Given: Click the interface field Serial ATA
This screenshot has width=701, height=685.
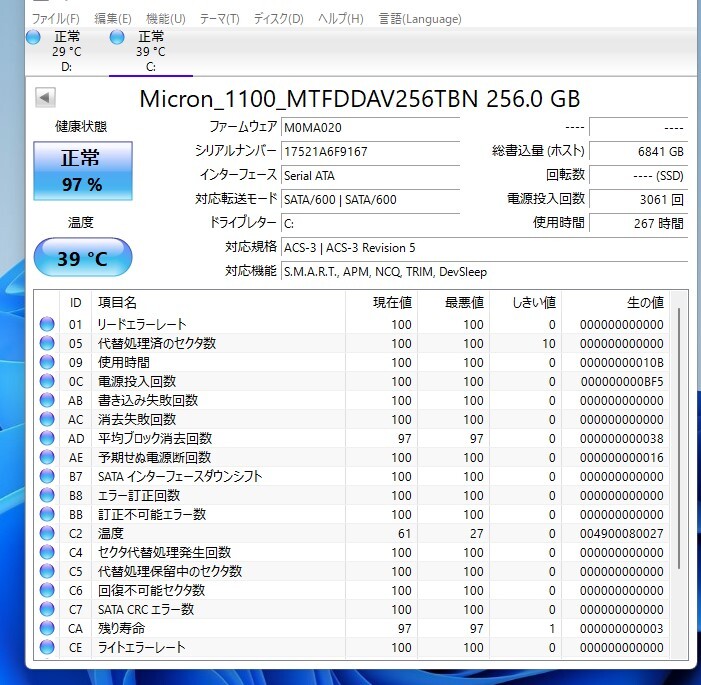Looking at the screenshot, I should tap(370, 175).
